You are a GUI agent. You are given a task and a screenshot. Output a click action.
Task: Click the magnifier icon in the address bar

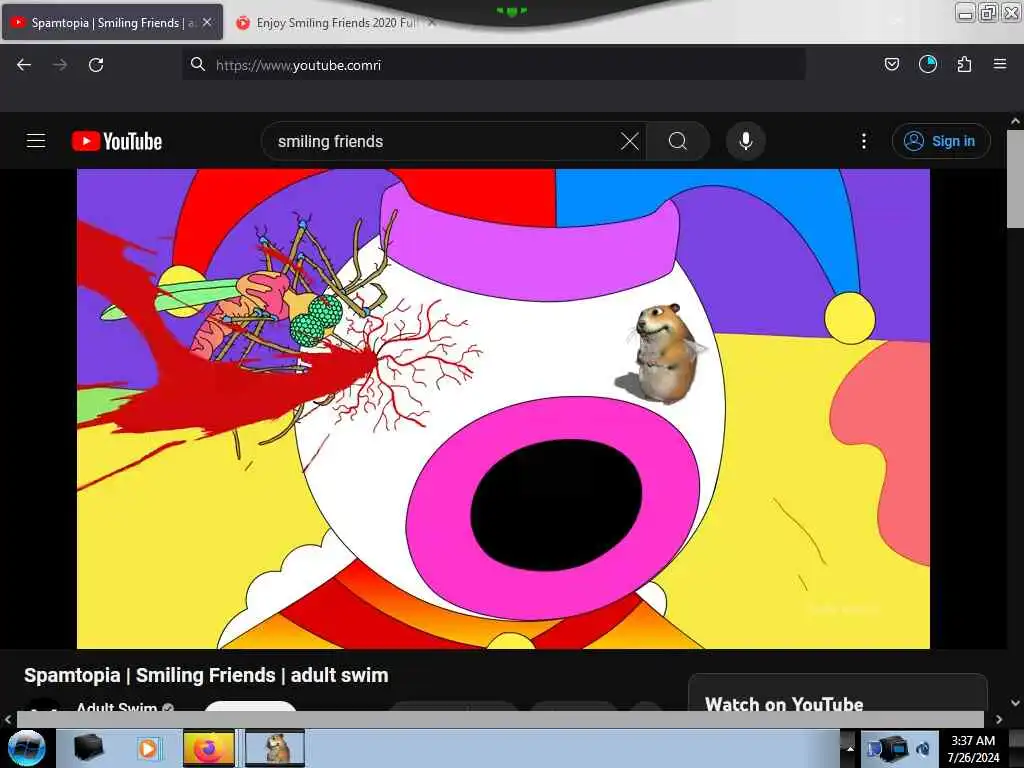(x=197, y=64)
